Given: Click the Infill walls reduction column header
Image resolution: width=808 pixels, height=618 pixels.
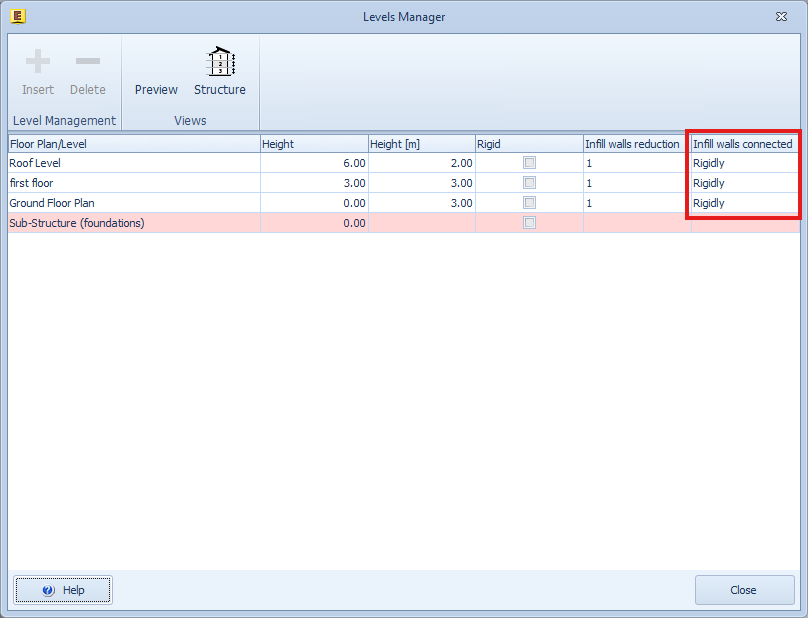Looking at the screenshot, I should [636, 144].
